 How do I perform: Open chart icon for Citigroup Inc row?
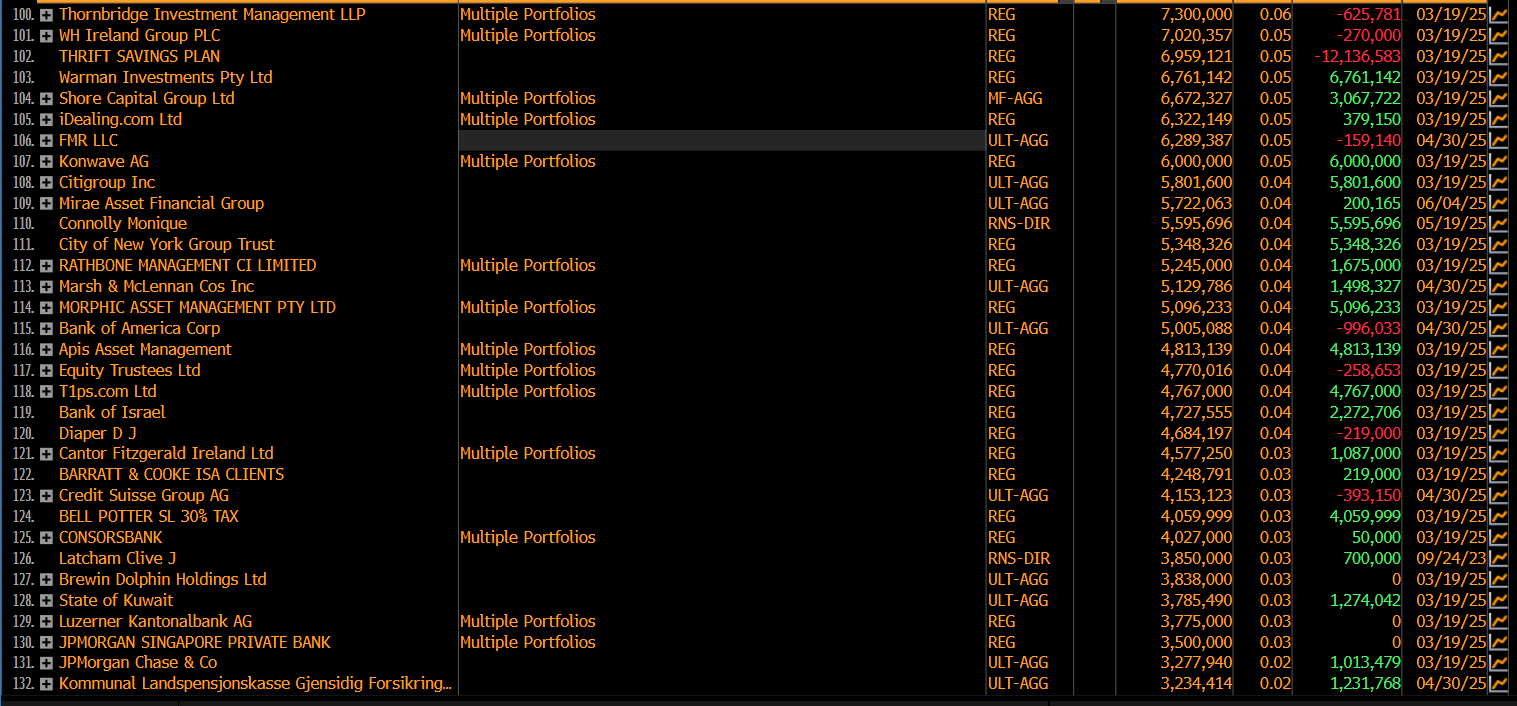(x=1498, y=182)
